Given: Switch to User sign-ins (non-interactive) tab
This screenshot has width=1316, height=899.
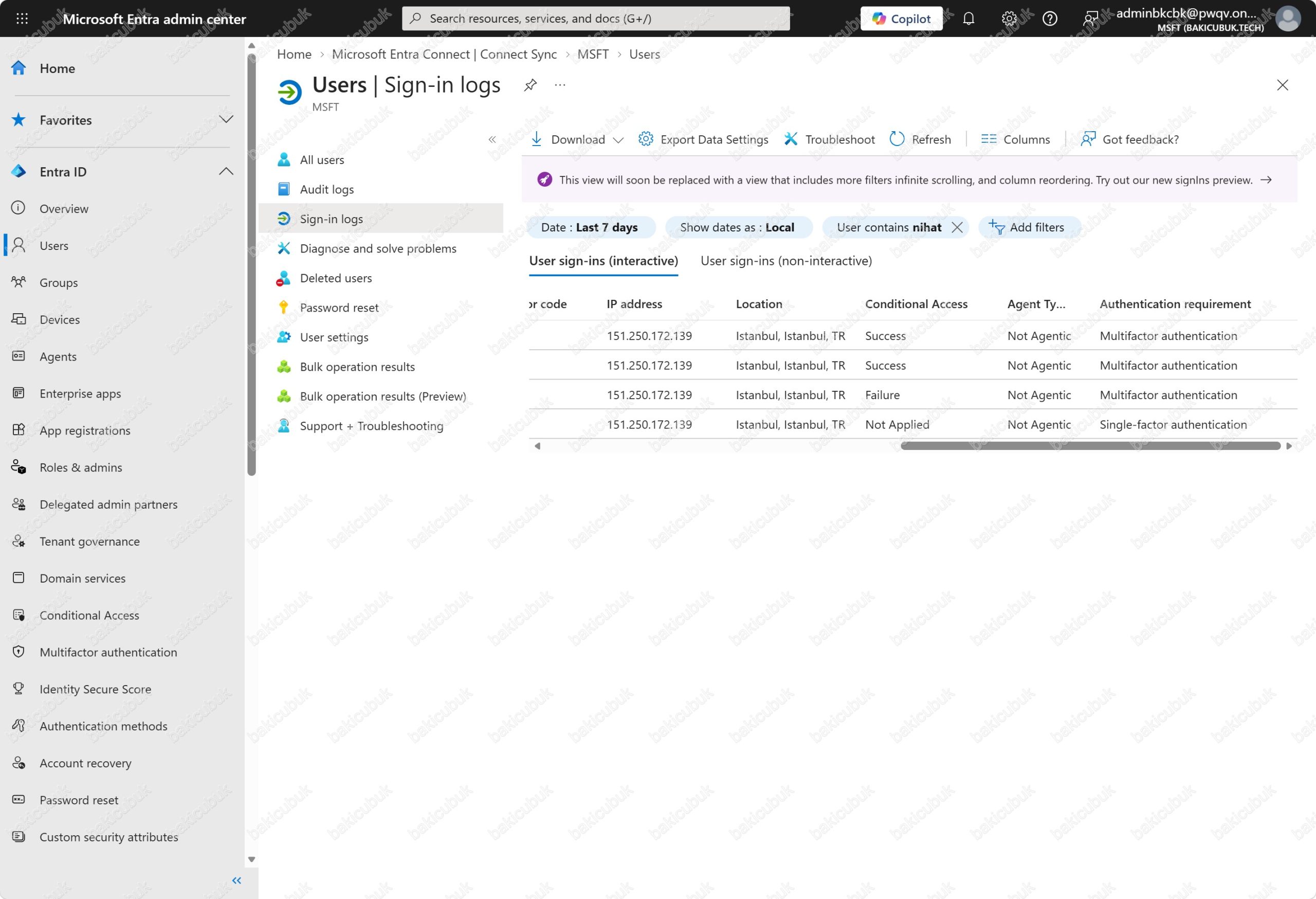Looking at the screenshot, I should [786, 261].
